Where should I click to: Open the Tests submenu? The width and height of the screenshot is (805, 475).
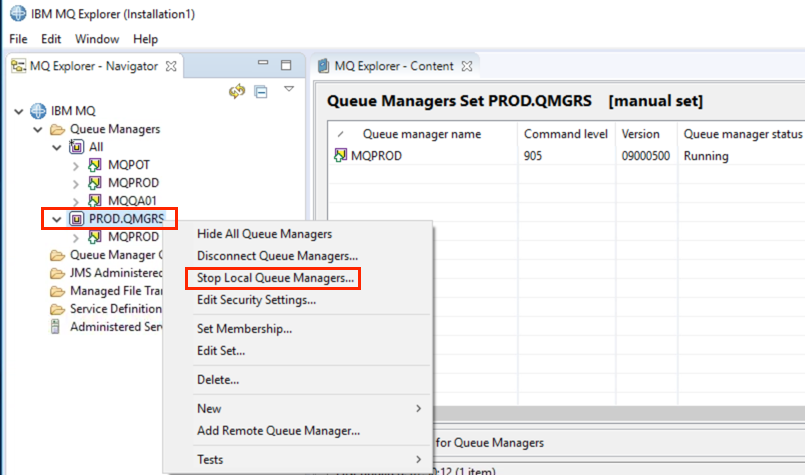[298, 460]
